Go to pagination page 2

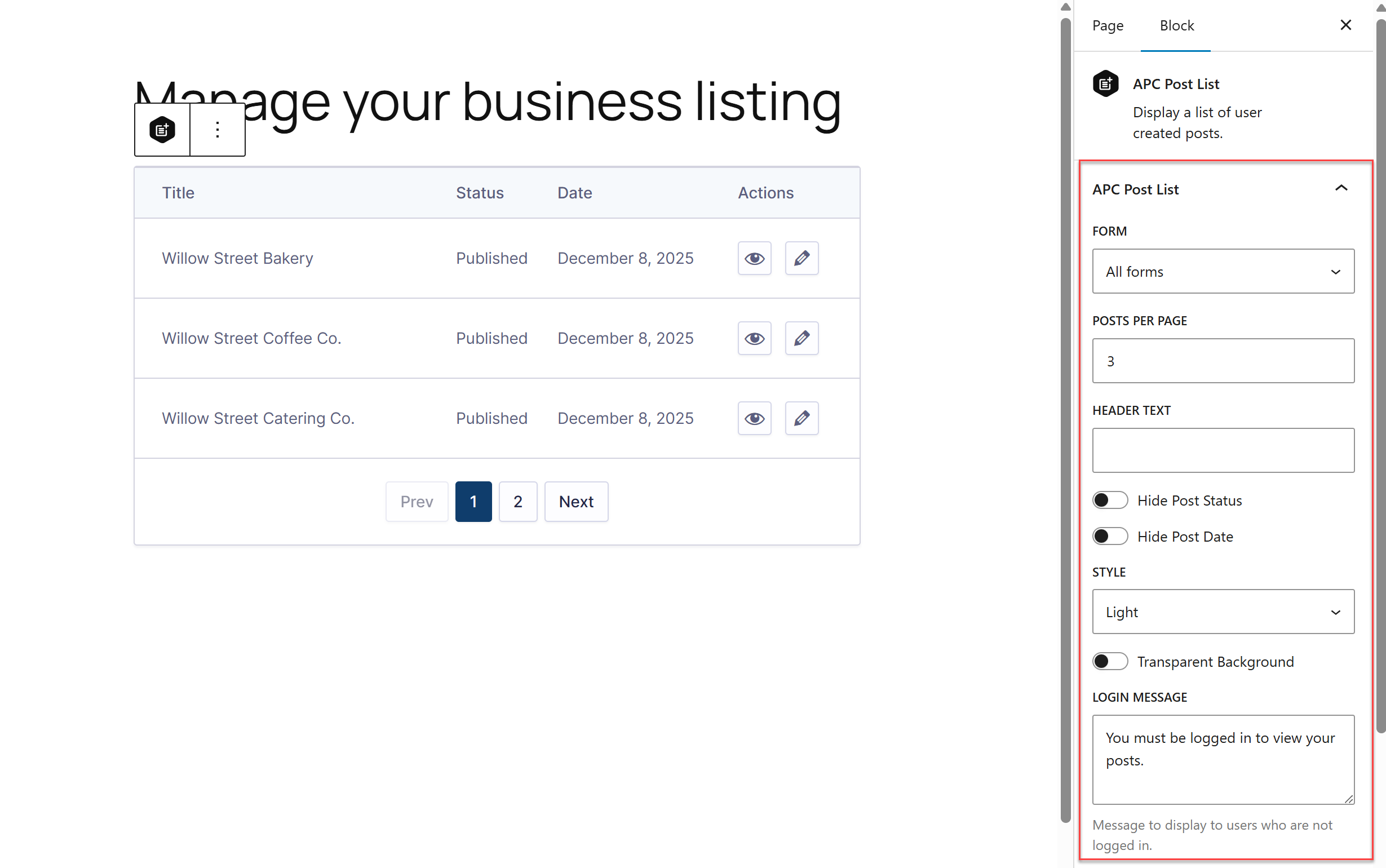point(517,502)
